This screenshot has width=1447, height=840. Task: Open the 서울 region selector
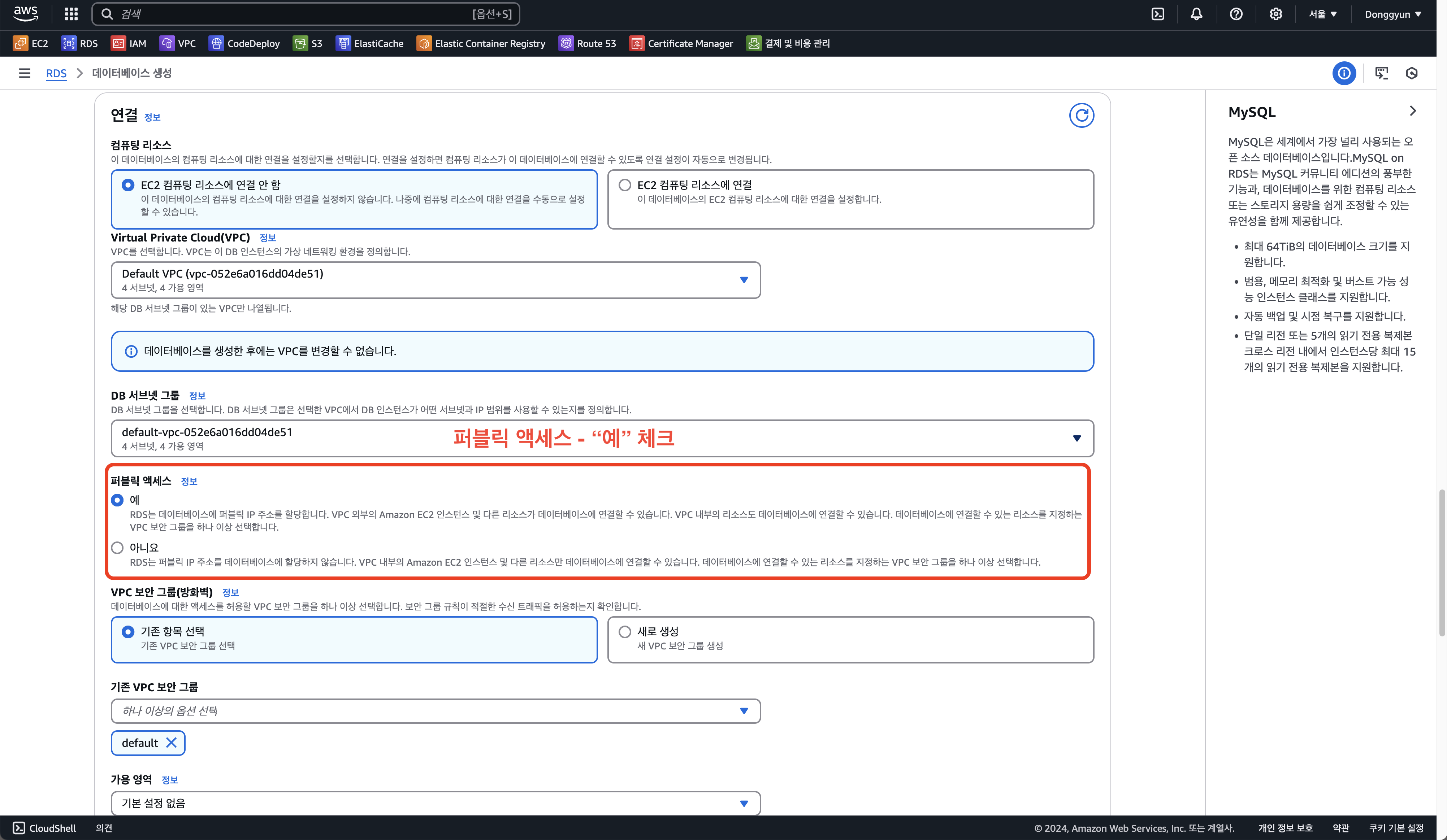pos(1322,14)
